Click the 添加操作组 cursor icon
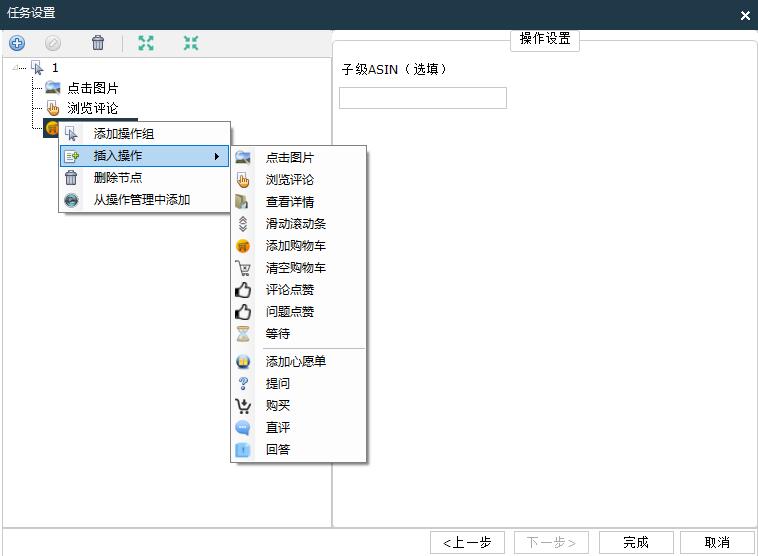758x556 pixels. [x=71, y=134]
